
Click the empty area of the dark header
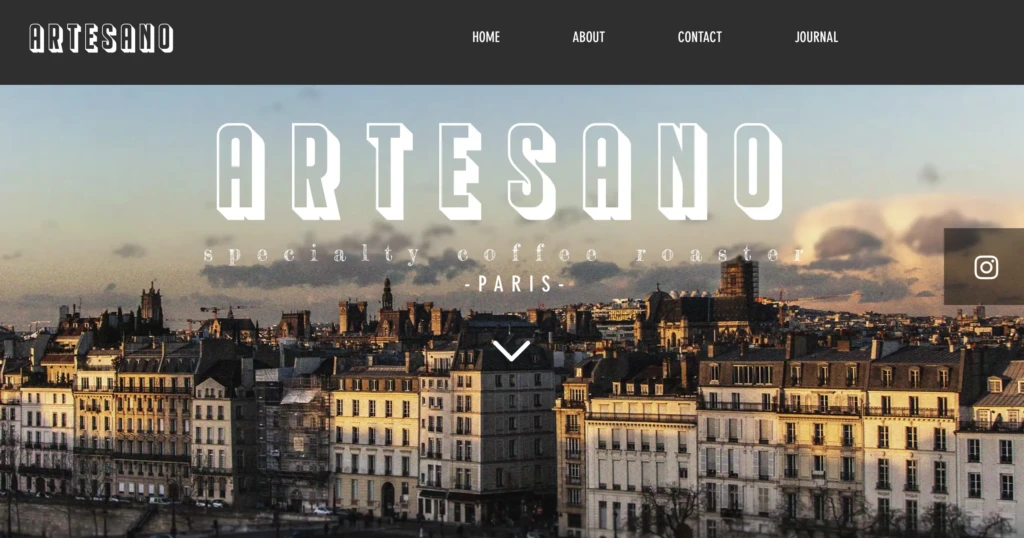313,39
